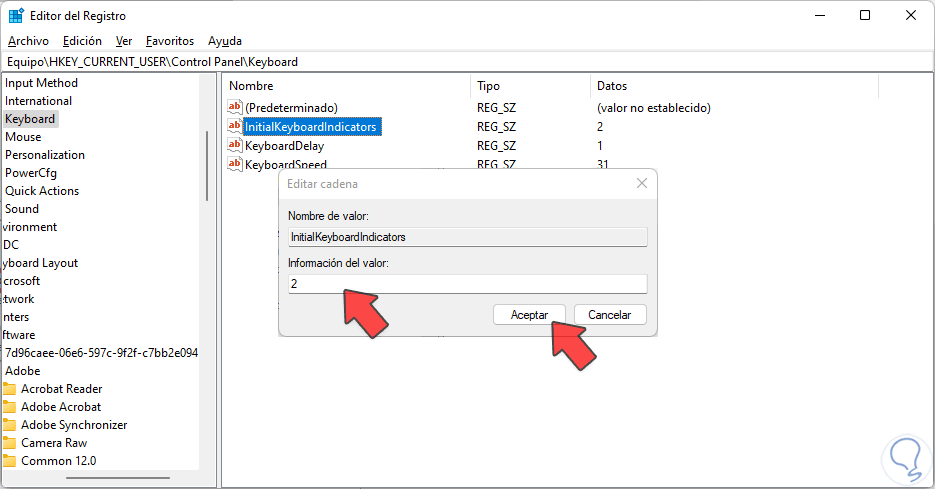
Task: Click the tree pane vertical scrollbar
Action: point(207,166)
